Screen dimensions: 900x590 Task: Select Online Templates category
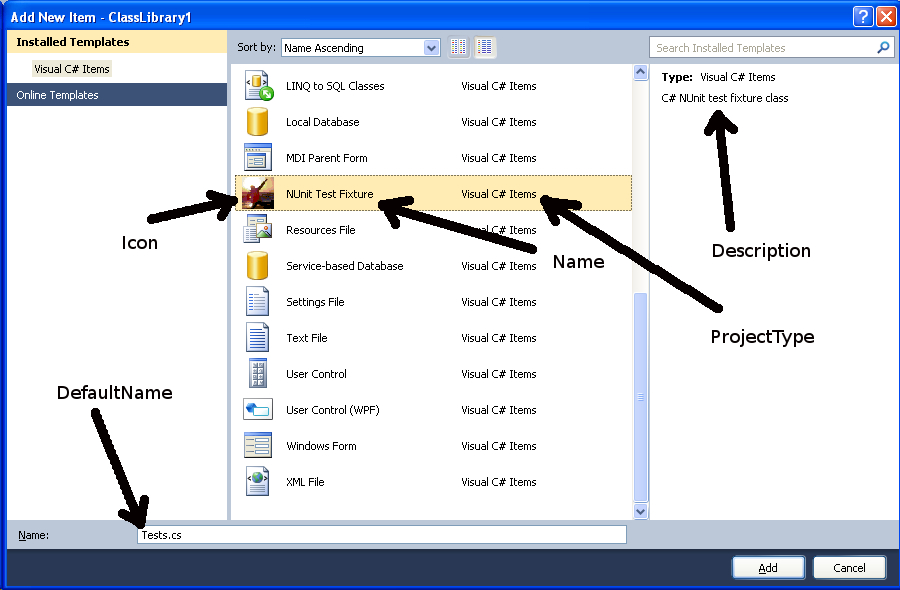117,95
